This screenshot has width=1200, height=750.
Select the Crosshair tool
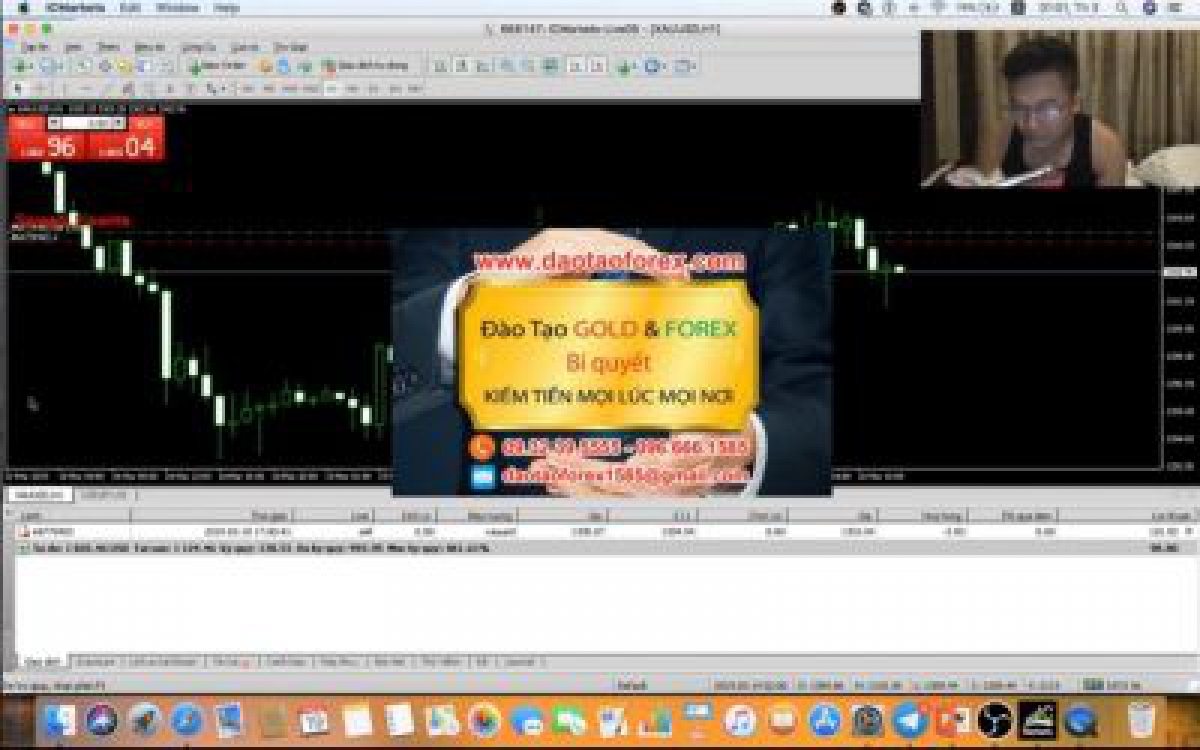pos(38,89)
